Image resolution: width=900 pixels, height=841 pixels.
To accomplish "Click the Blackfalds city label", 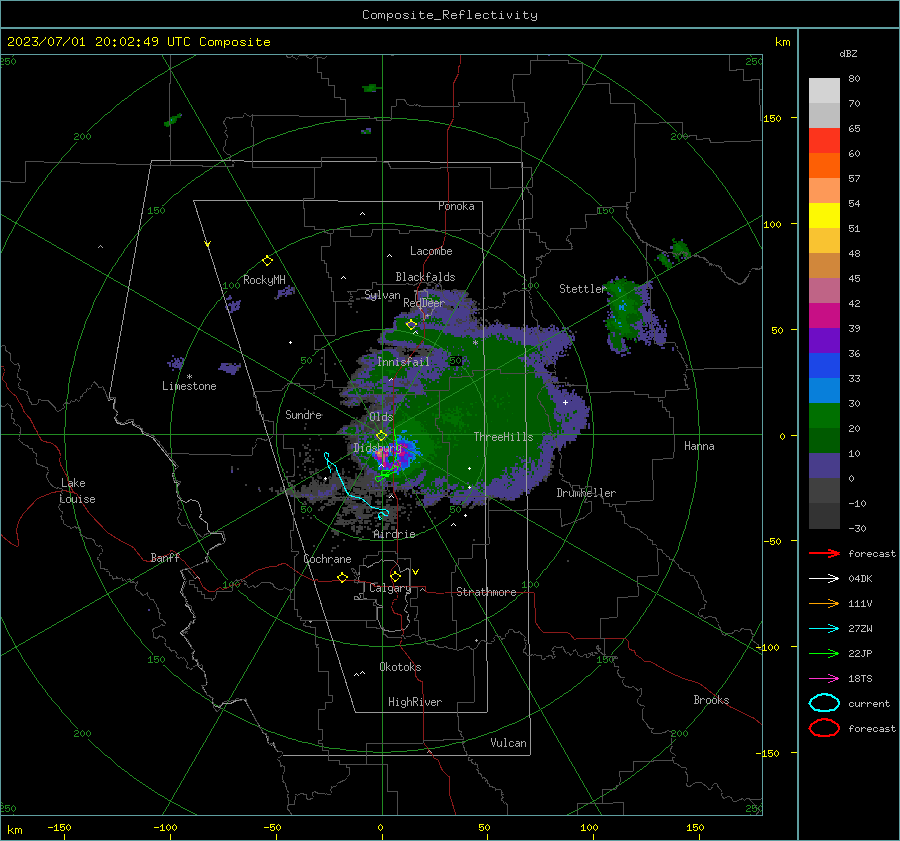I will point(425,277).
